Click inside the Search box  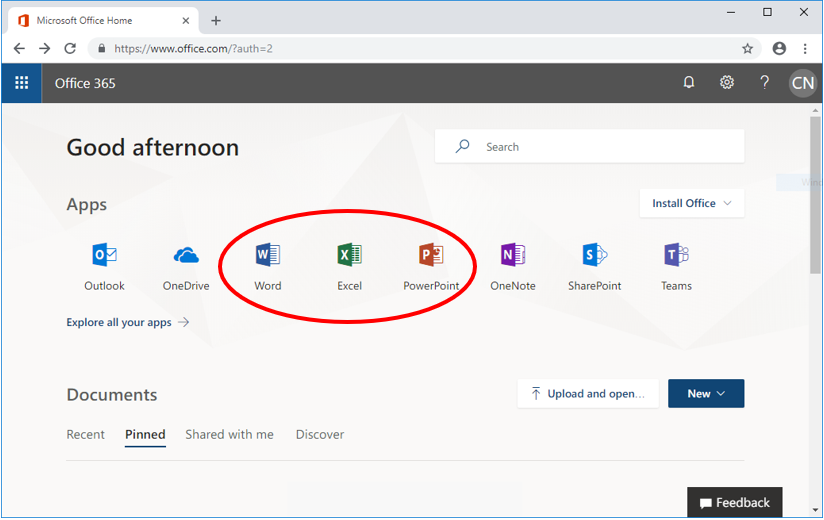coord(600,147)
